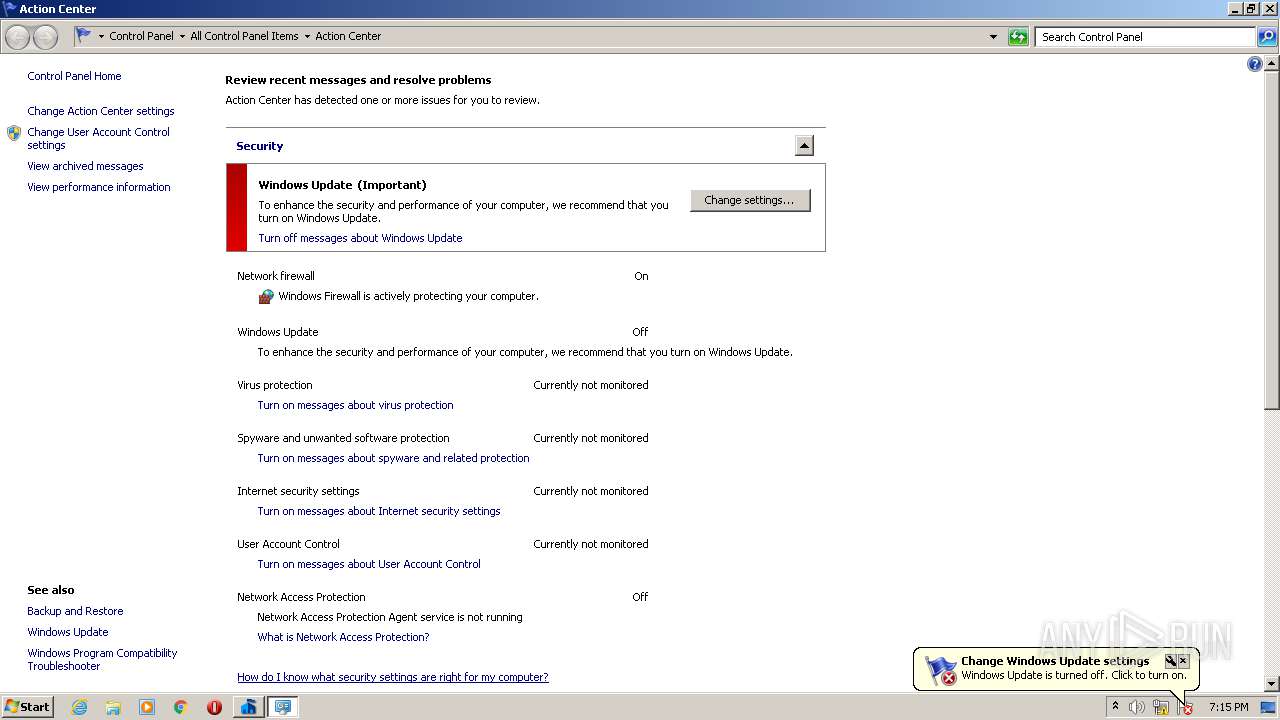Open the Start menu
This screenshot has width=1280, height=720.
tap(27, 707)
